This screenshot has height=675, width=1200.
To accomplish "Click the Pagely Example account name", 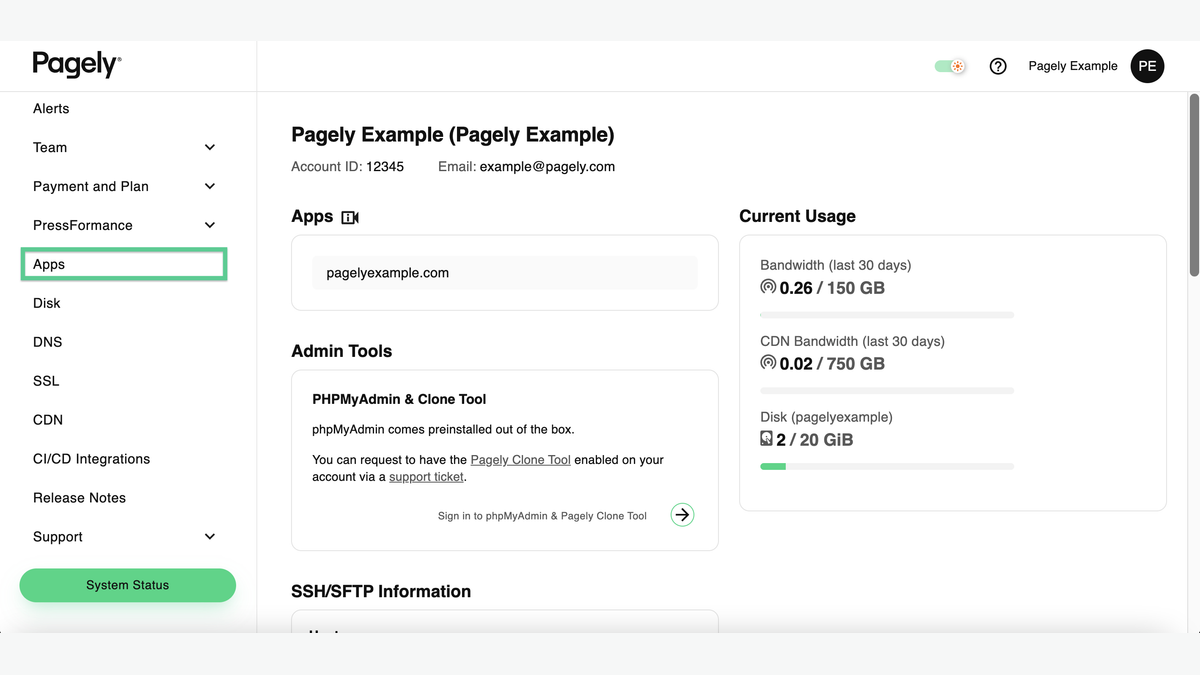I will tap(1073, 66).
